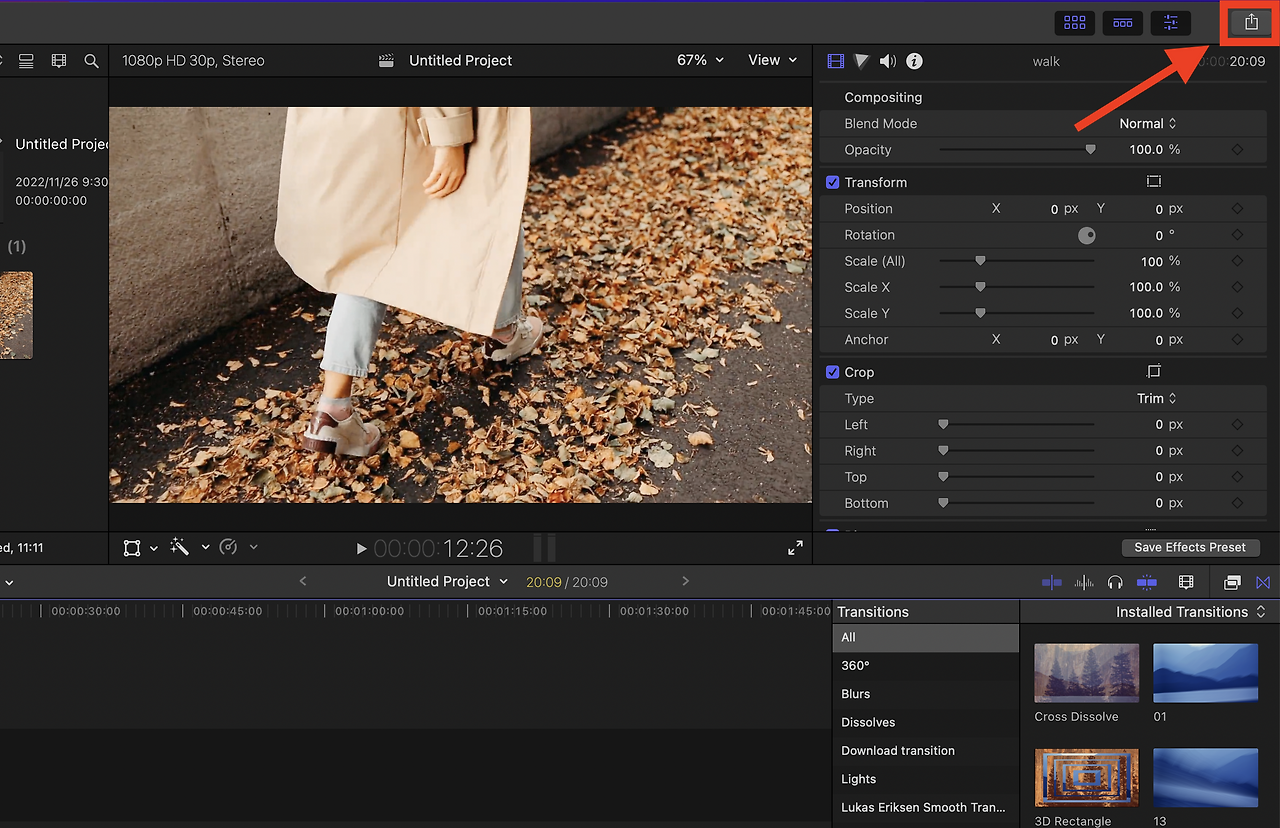Uncheck the Transform checkbox
Screen dimensions: 1280x828
[x=832, y=182]
